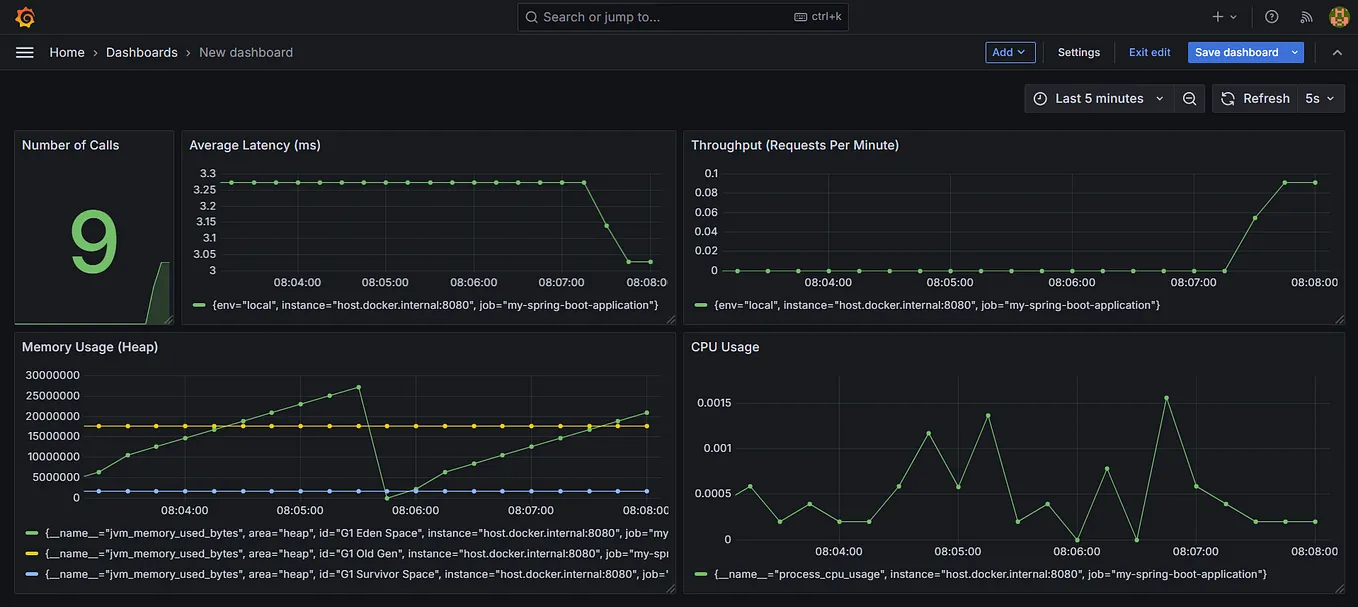Screen dimensions: 1358x607
Task: Open the main navigation hamburger menu
Action: 24,52
